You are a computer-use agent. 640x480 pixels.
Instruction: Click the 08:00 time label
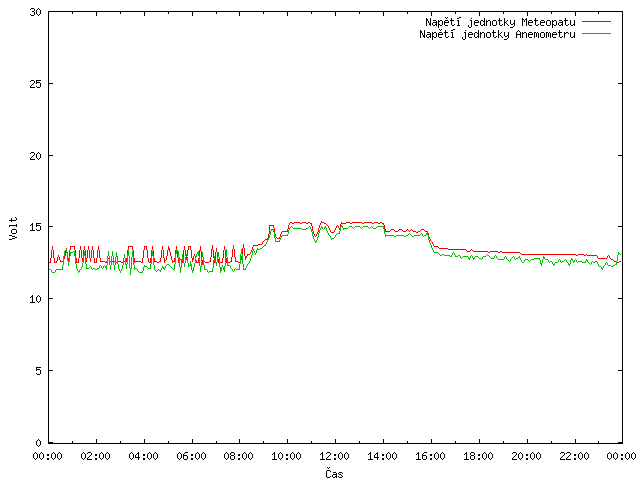238,456
